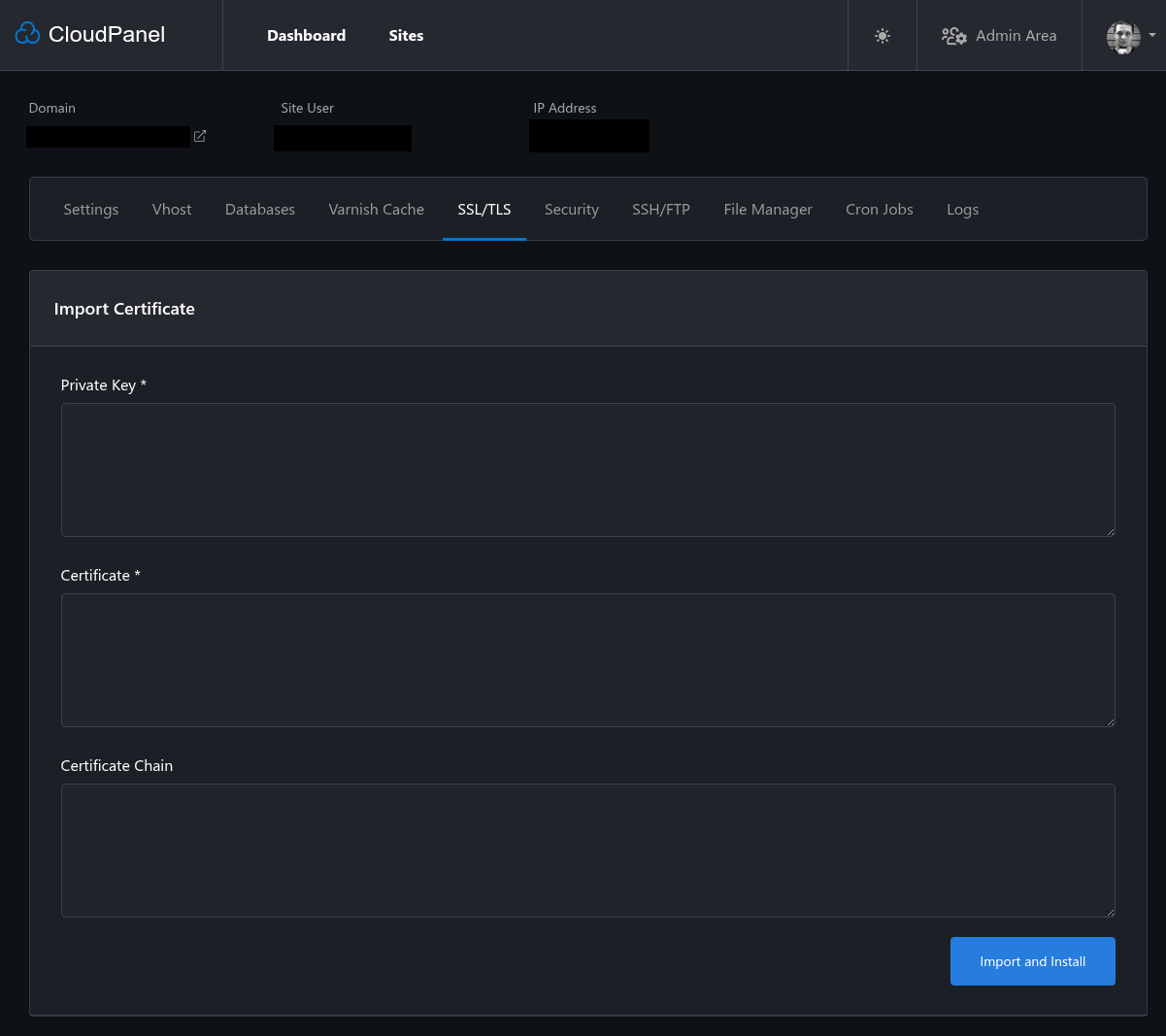
Task: Open the Cron Jobs tab
Action: (x=879, y=209)
